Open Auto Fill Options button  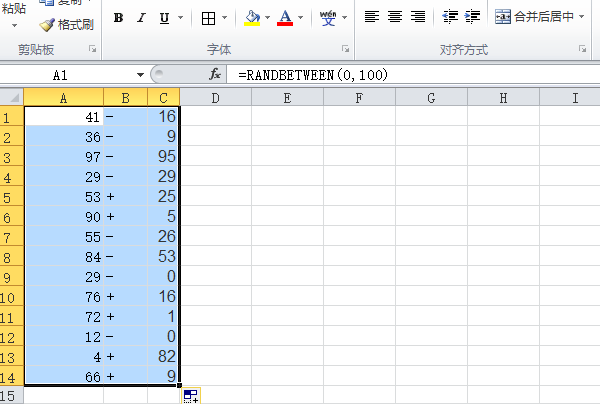[191, 396]
